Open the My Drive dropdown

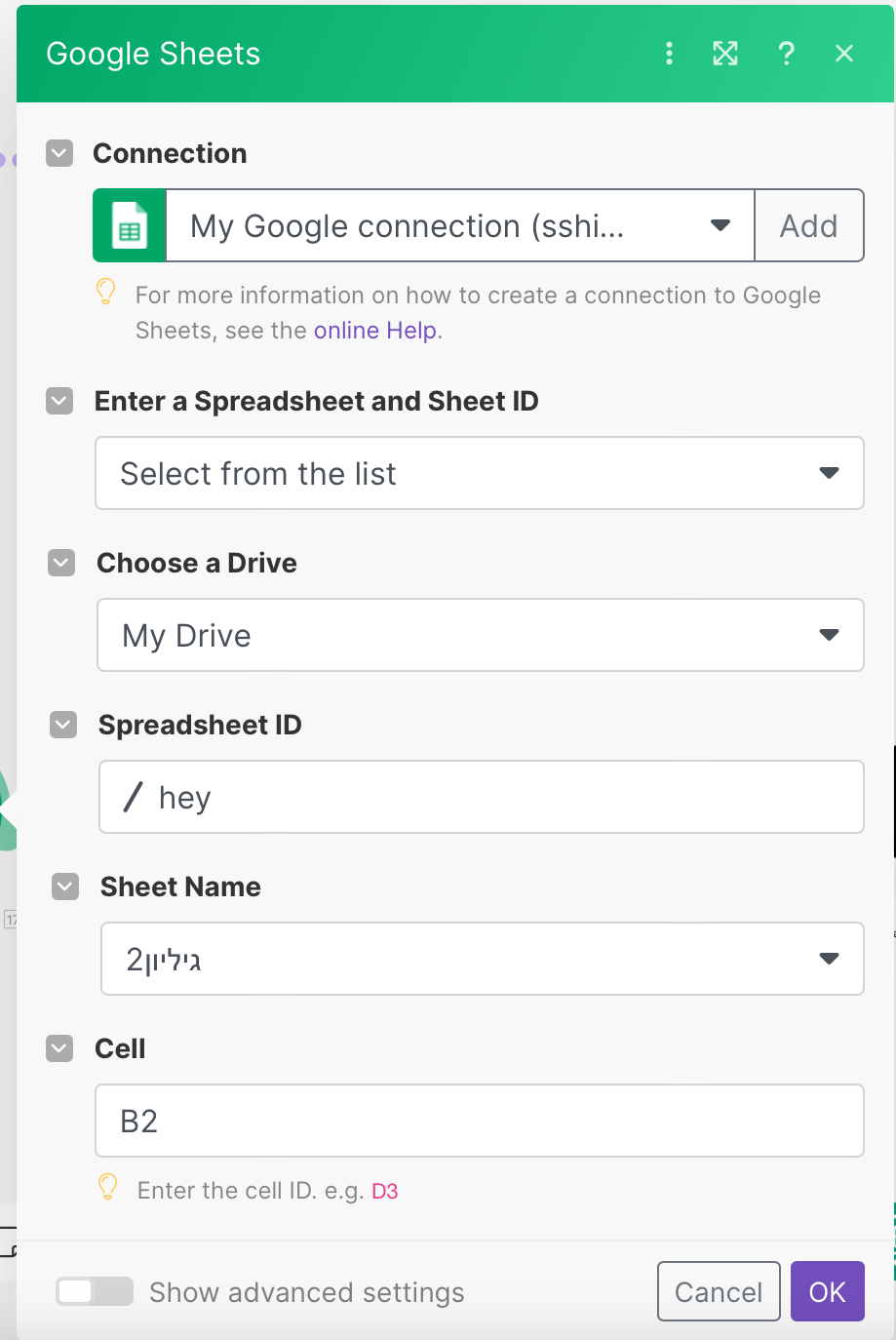[481, 635]
